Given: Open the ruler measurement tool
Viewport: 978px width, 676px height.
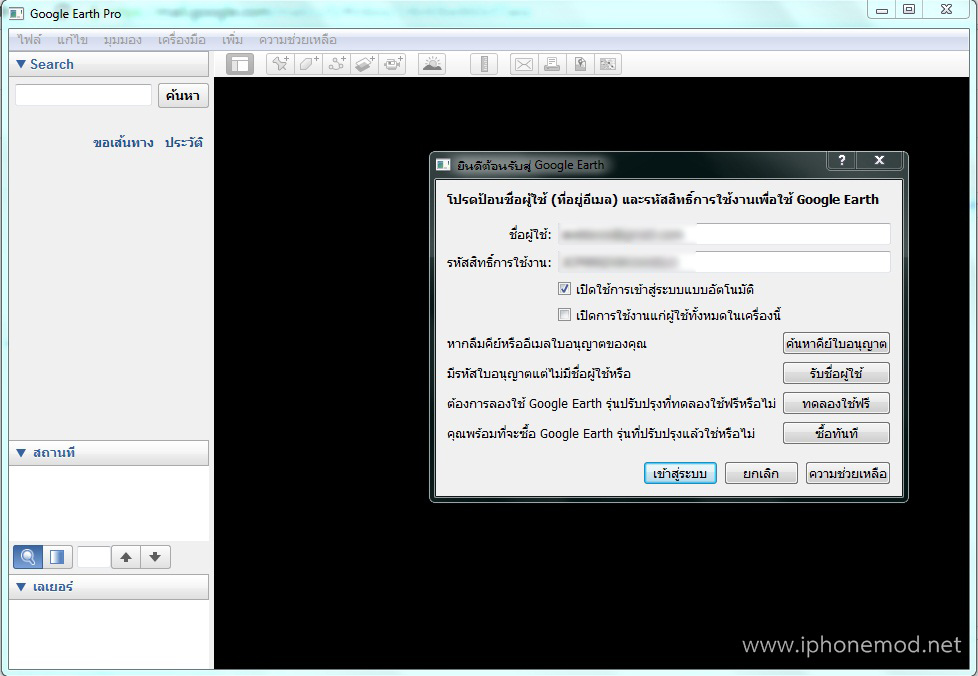Looking at the screenshot, I should [x=484, y=64].
